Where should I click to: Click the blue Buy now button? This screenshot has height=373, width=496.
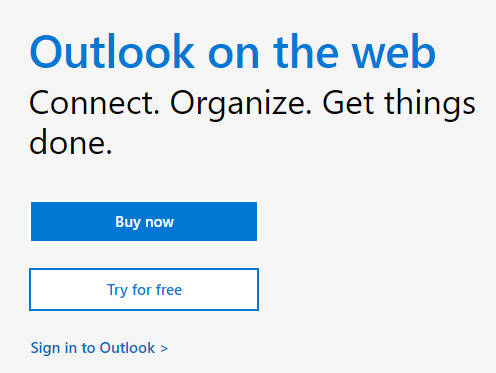click(x=144, y=221)
